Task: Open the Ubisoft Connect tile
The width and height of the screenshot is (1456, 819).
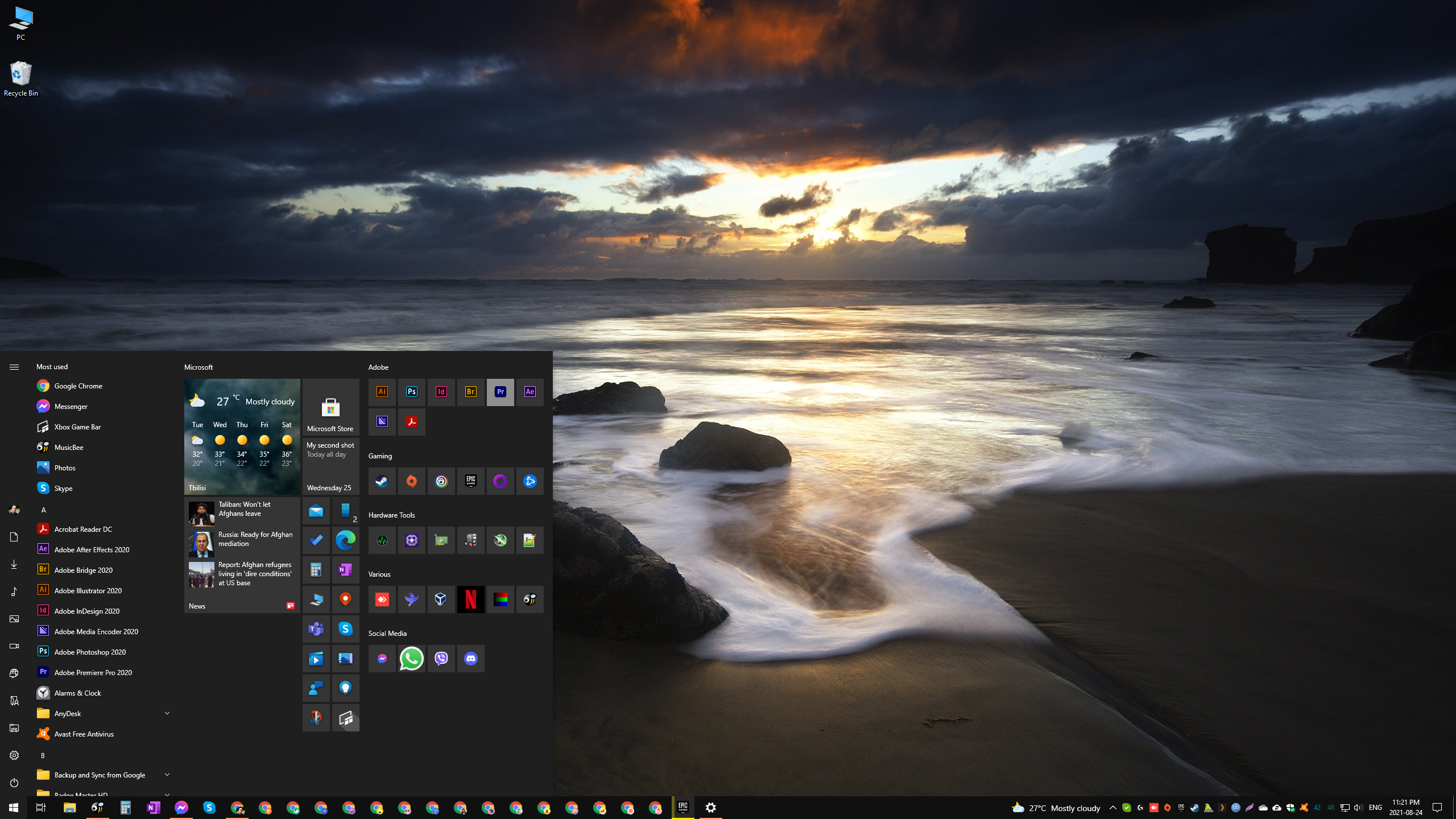Action: (x=441, y=481)
